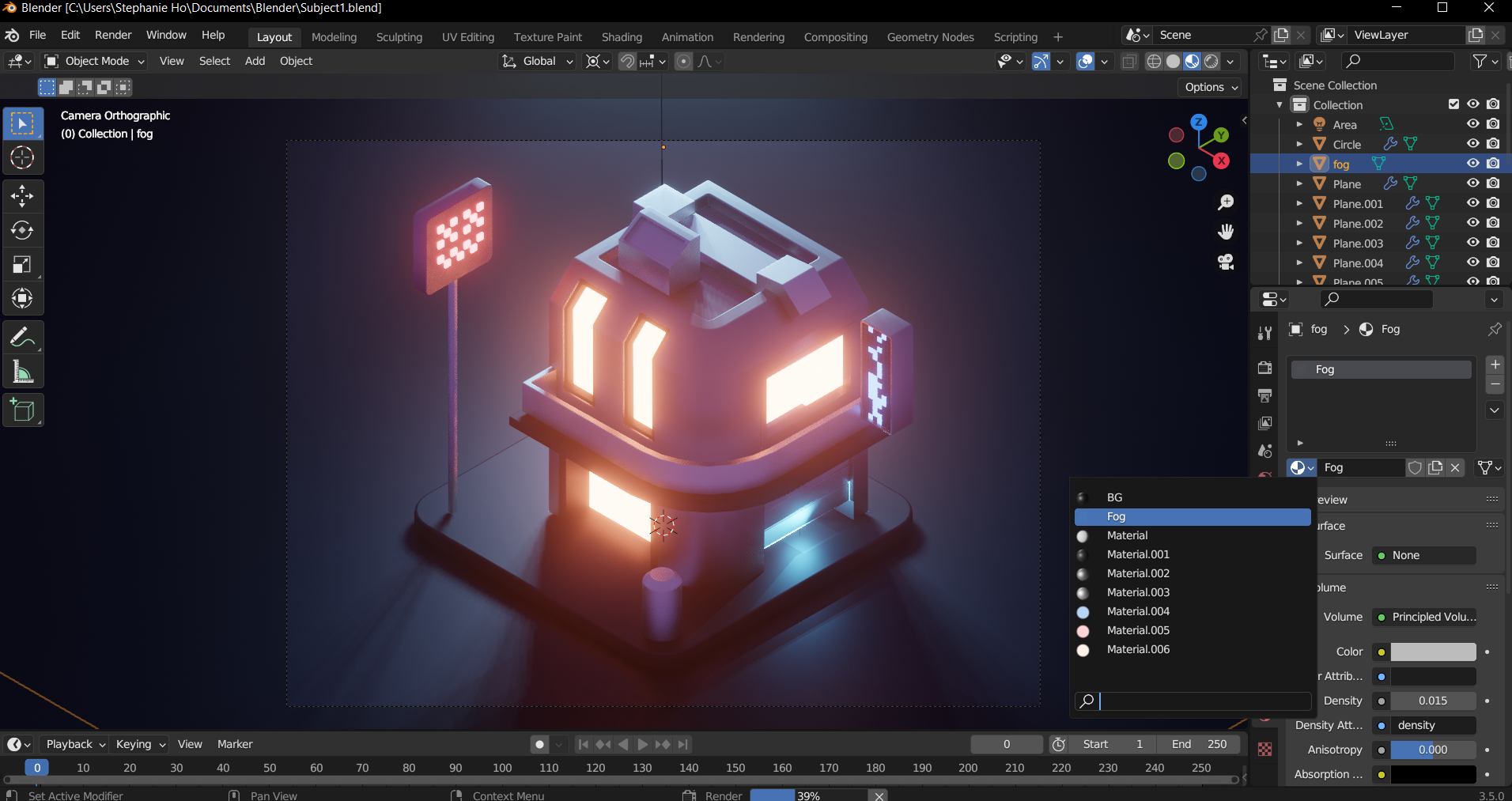Play the animation forward

[x=642, y=744]
